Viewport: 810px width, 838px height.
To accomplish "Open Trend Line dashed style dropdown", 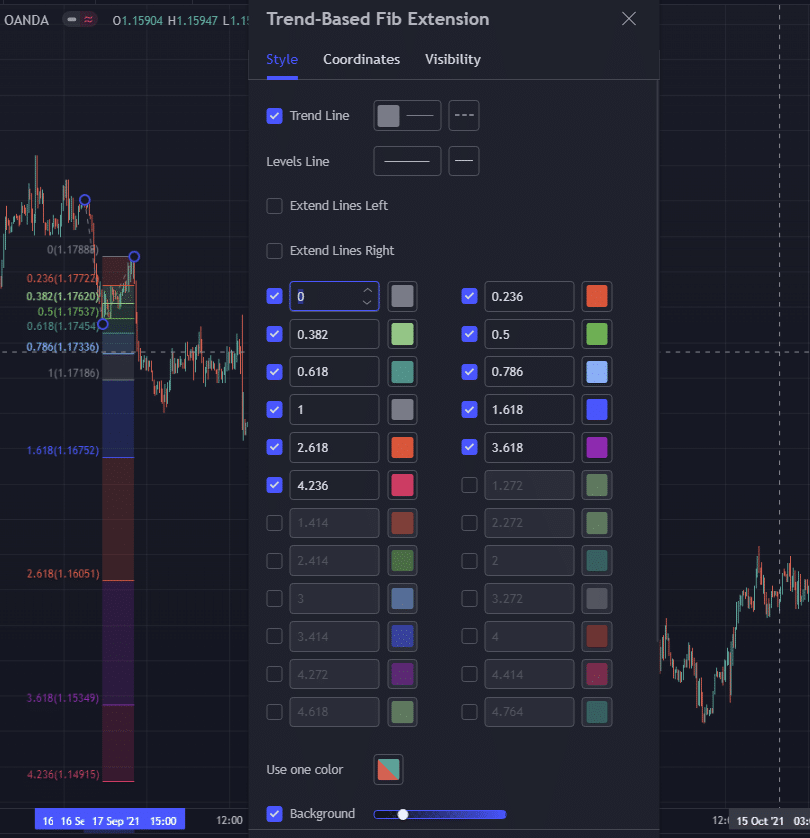I will point(464,116).
